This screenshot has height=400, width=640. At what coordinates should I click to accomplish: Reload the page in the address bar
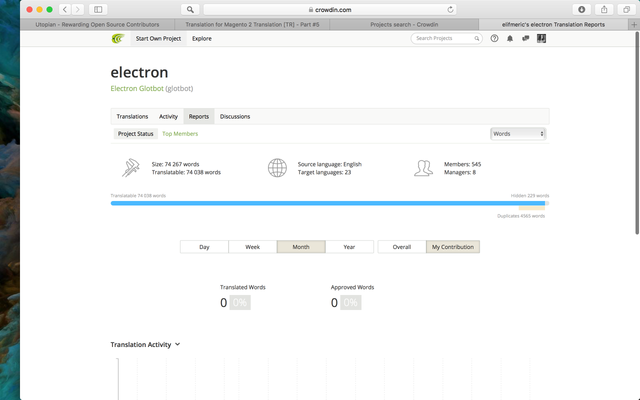(x=451, y=9)
